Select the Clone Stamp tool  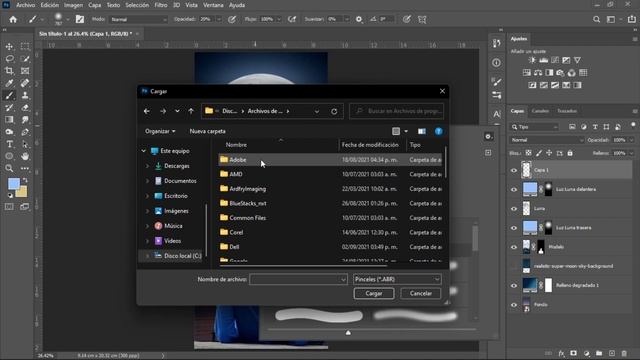tap(25, 96)
